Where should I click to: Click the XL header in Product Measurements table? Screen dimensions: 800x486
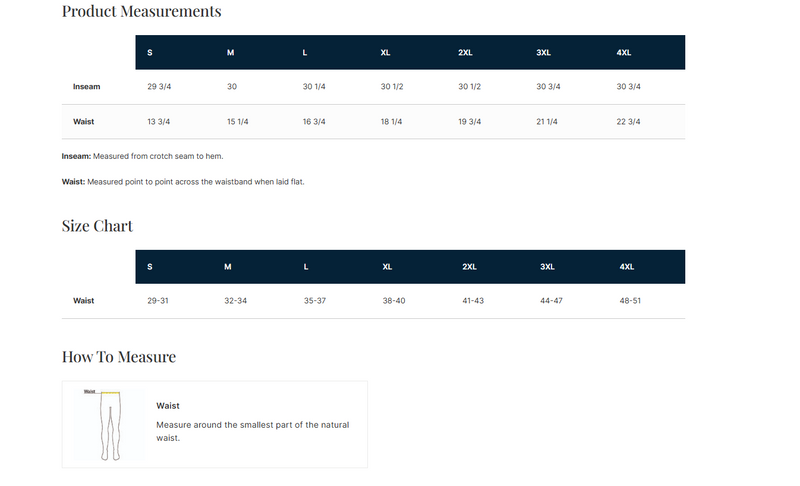click(x=385, y=53)
